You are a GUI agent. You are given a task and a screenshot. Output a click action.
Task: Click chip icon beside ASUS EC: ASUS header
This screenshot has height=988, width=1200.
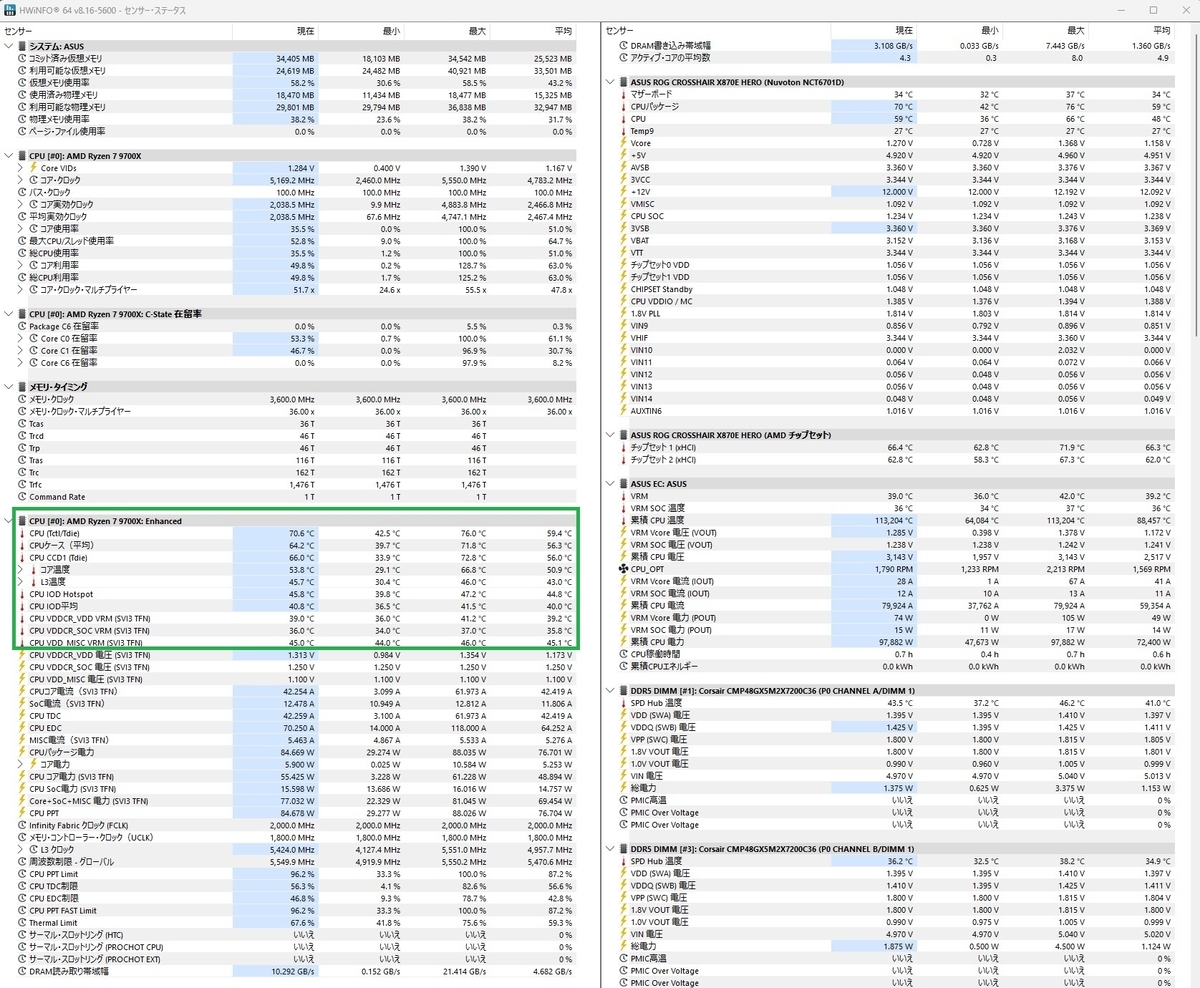coord(624,484)
